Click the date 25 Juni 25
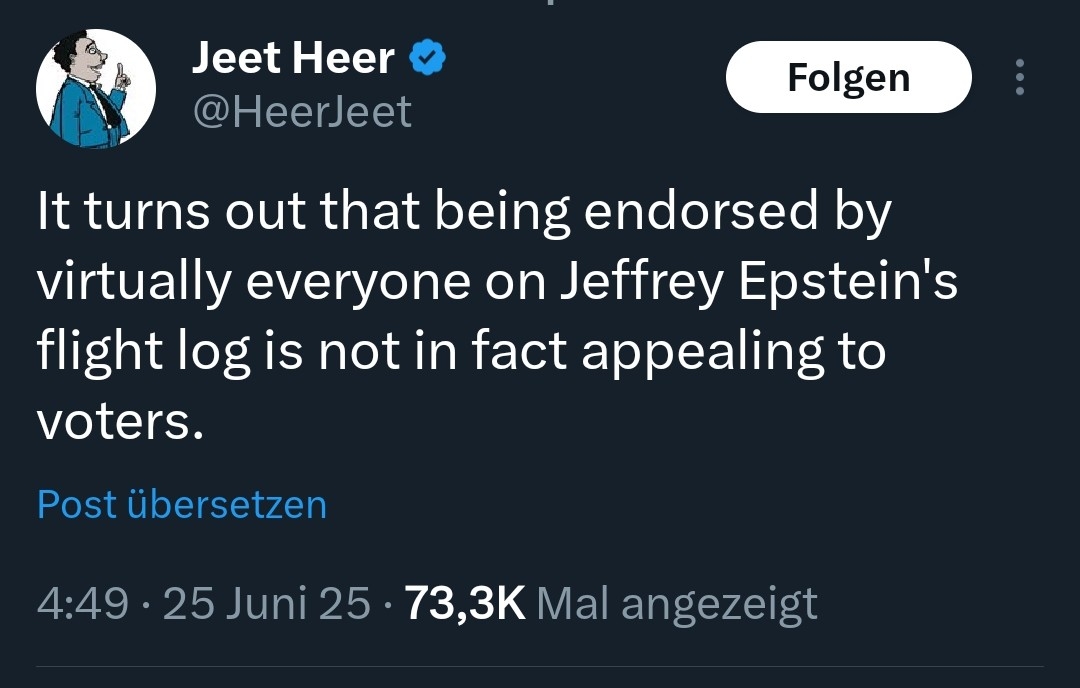The width and height of the screenshot is (1080, 688). (266, 603)
